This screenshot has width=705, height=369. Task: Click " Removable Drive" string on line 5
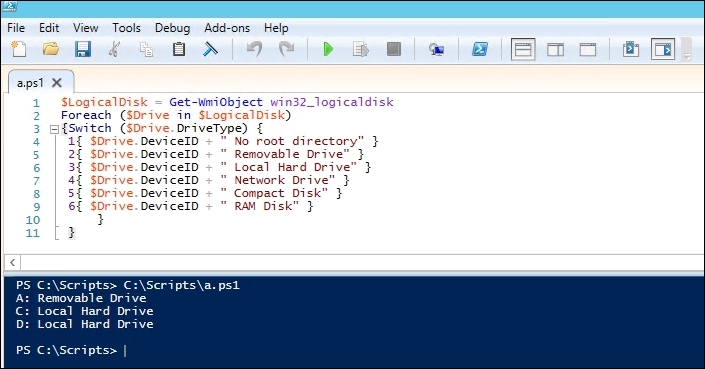285,154
